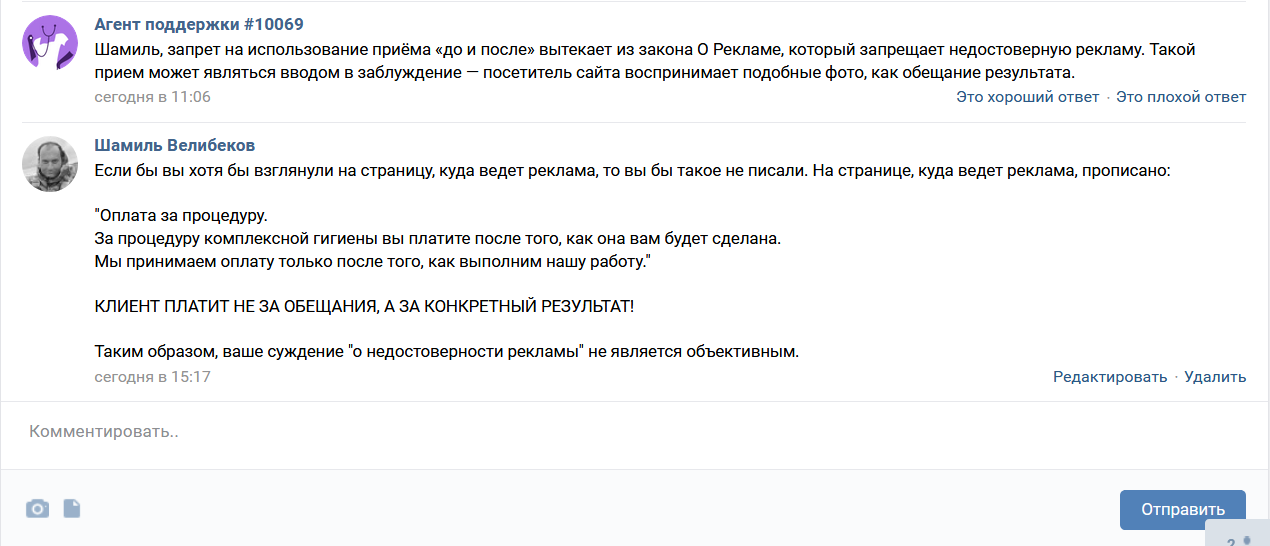Open the gray chat widget in the bottom corner

(x=1238, y=534)
